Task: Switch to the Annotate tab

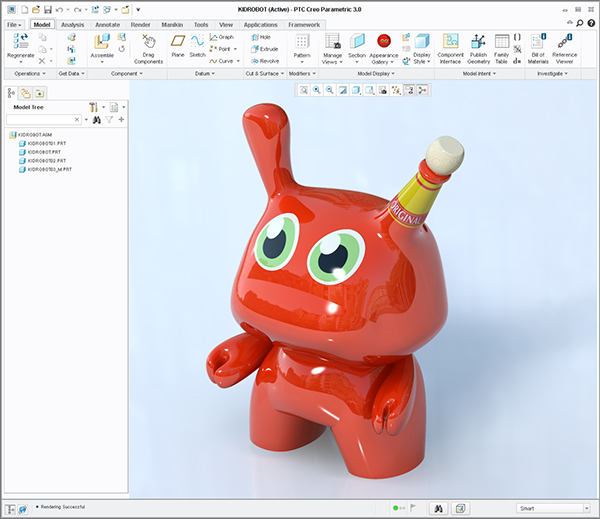Action: tap(108, 25)
